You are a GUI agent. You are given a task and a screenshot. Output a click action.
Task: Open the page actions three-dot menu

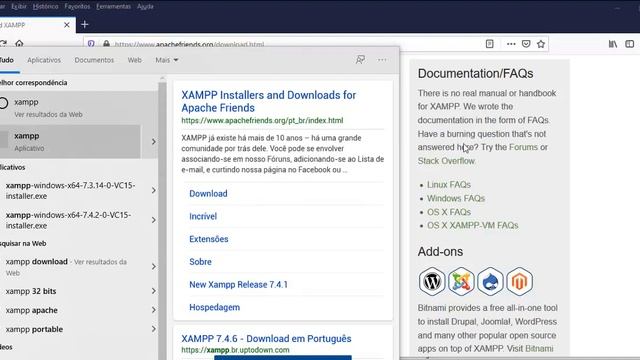(x=511, y=44)
